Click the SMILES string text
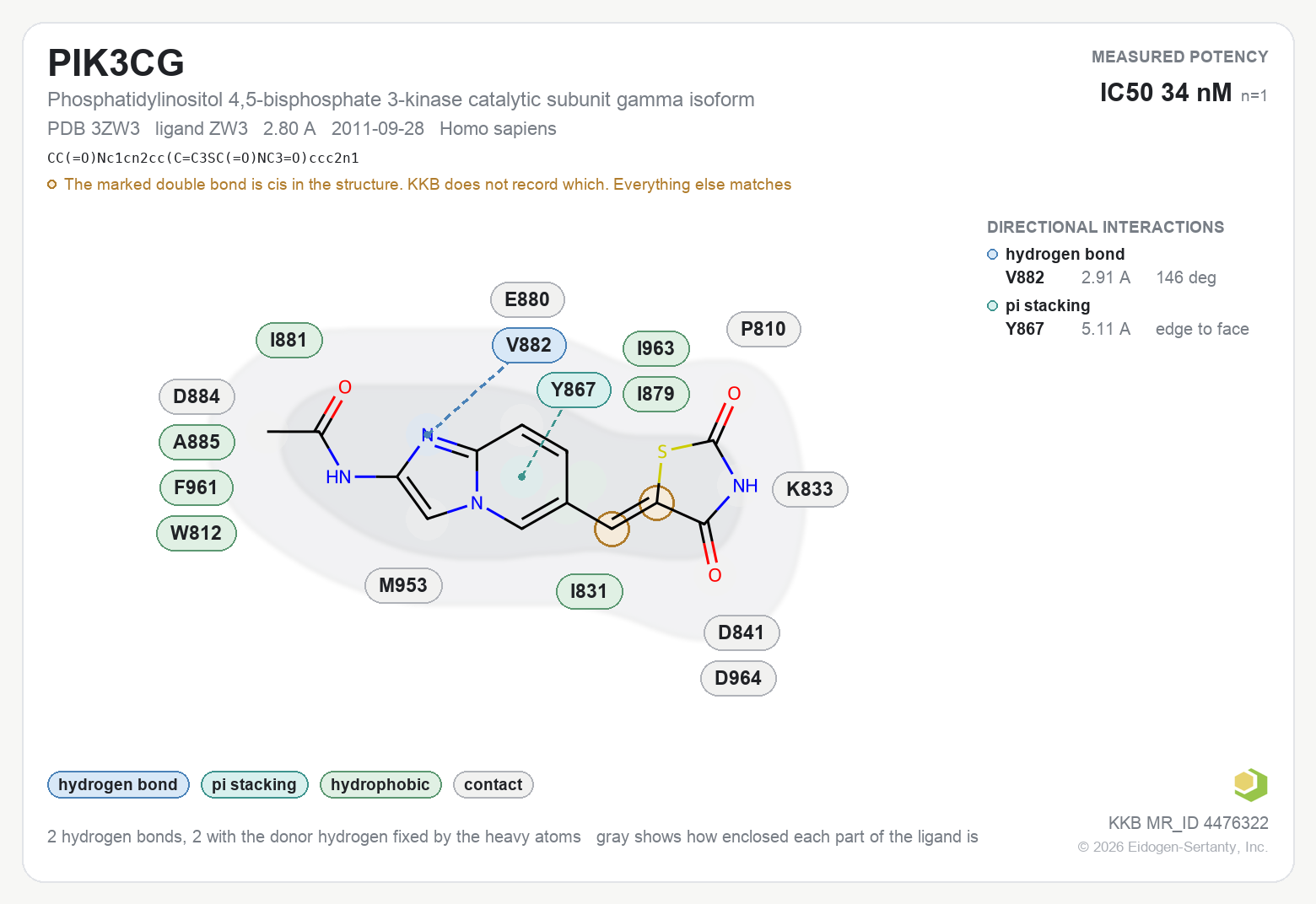1316x904 pixels. [x=203, y=158]
